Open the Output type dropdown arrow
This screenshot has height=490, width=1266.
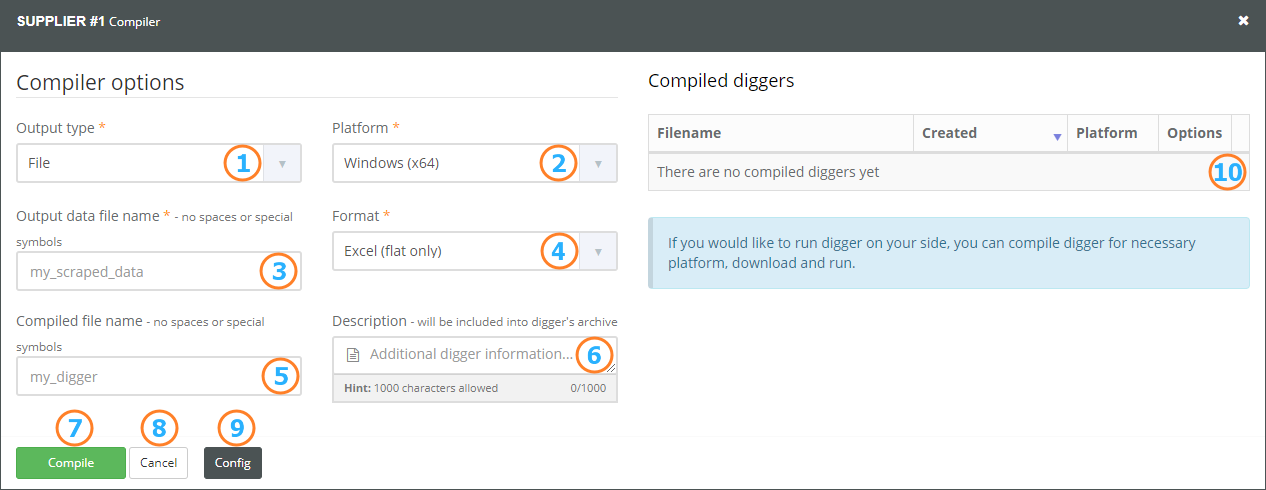282,163
